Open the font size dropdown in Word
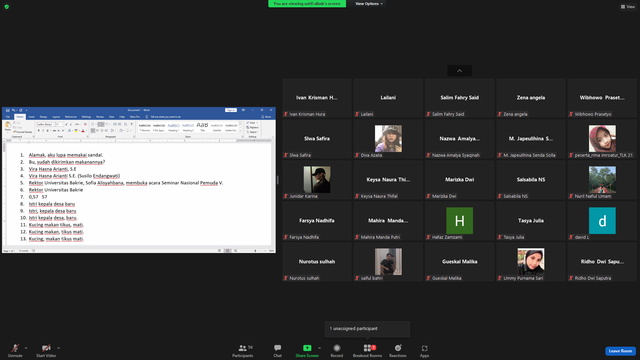 60,124
